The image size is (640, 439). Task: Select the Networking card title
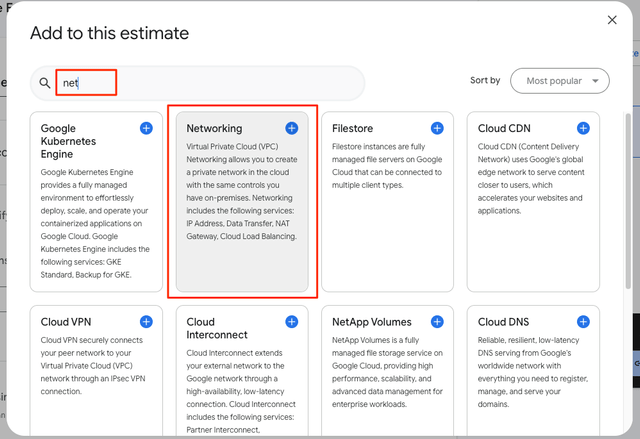click(x=214, y=129)
